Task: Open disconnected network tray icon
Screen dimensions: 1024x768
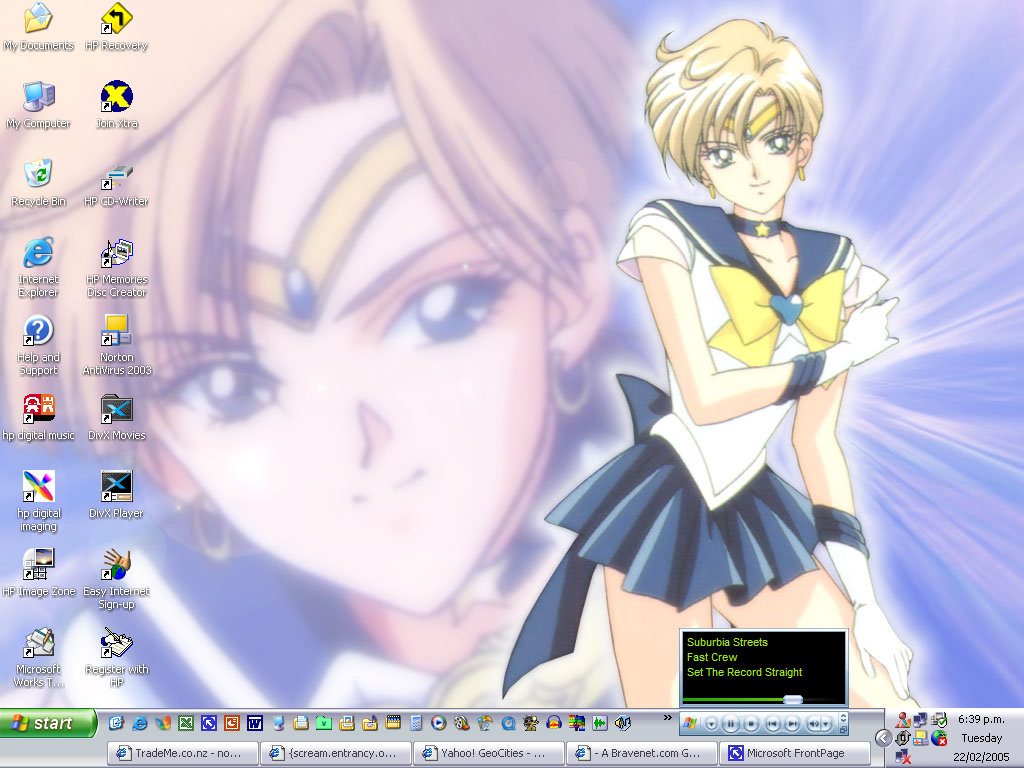Action: click(x=903, y=756)
